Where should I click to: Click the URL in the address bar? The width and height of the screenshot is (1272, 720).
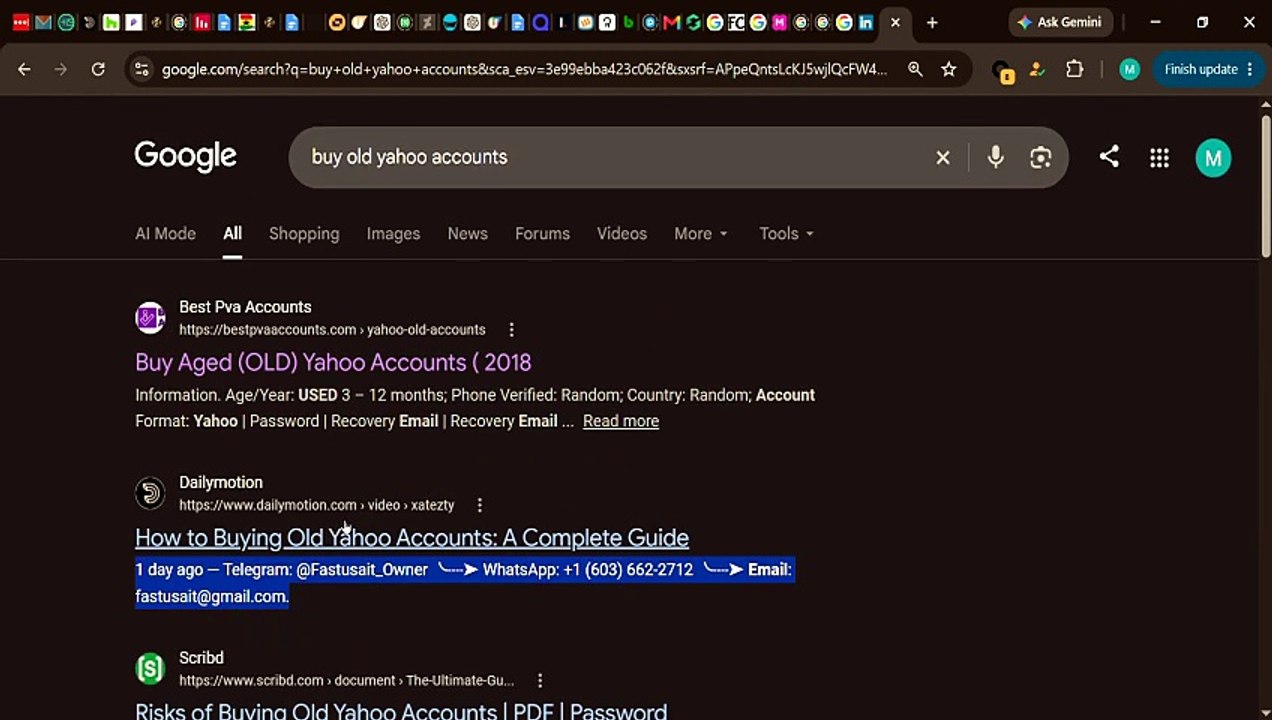click(x=524, y=69)
